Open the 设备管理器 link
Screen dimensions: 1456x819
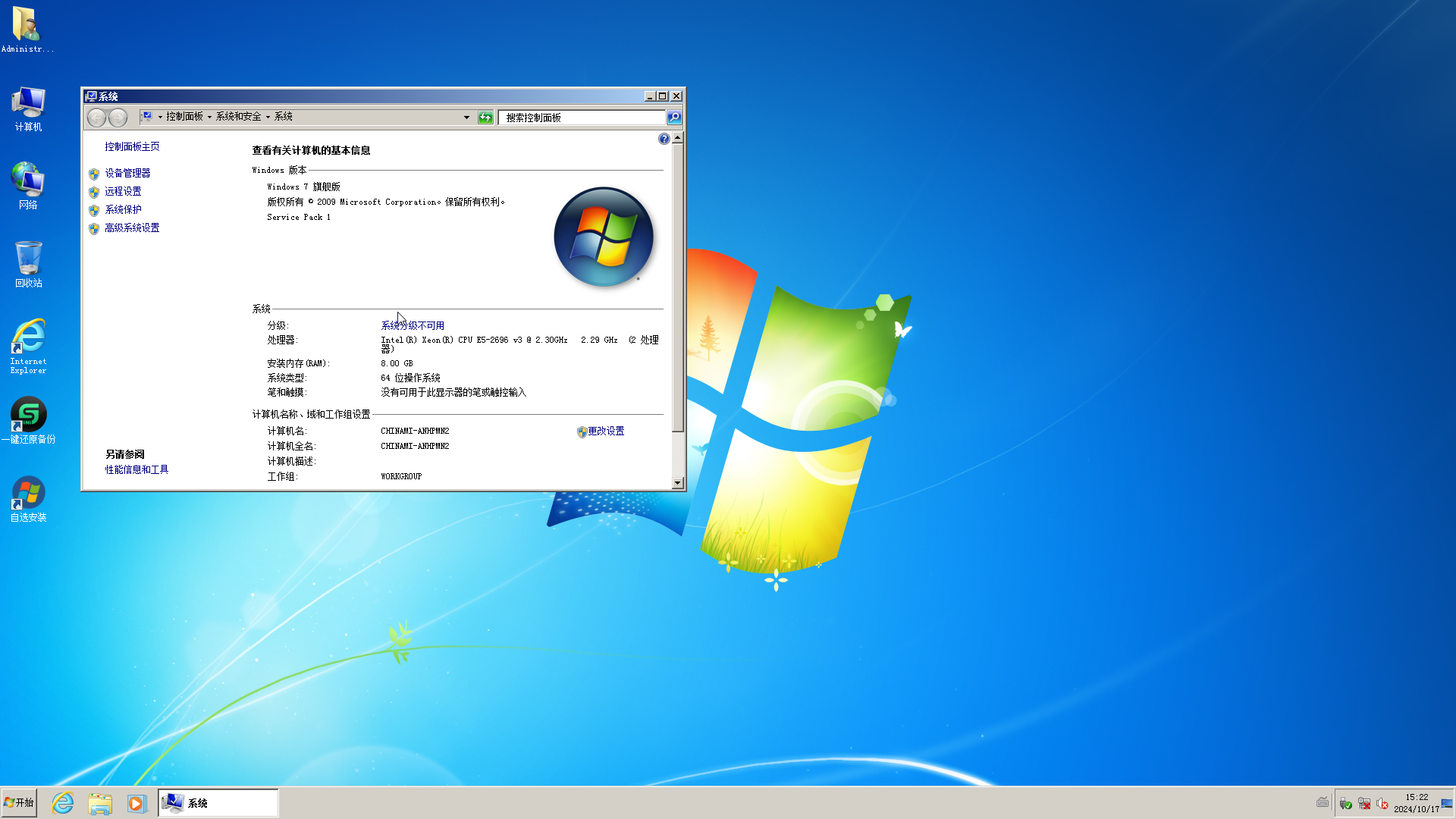[x=127, y=173]
